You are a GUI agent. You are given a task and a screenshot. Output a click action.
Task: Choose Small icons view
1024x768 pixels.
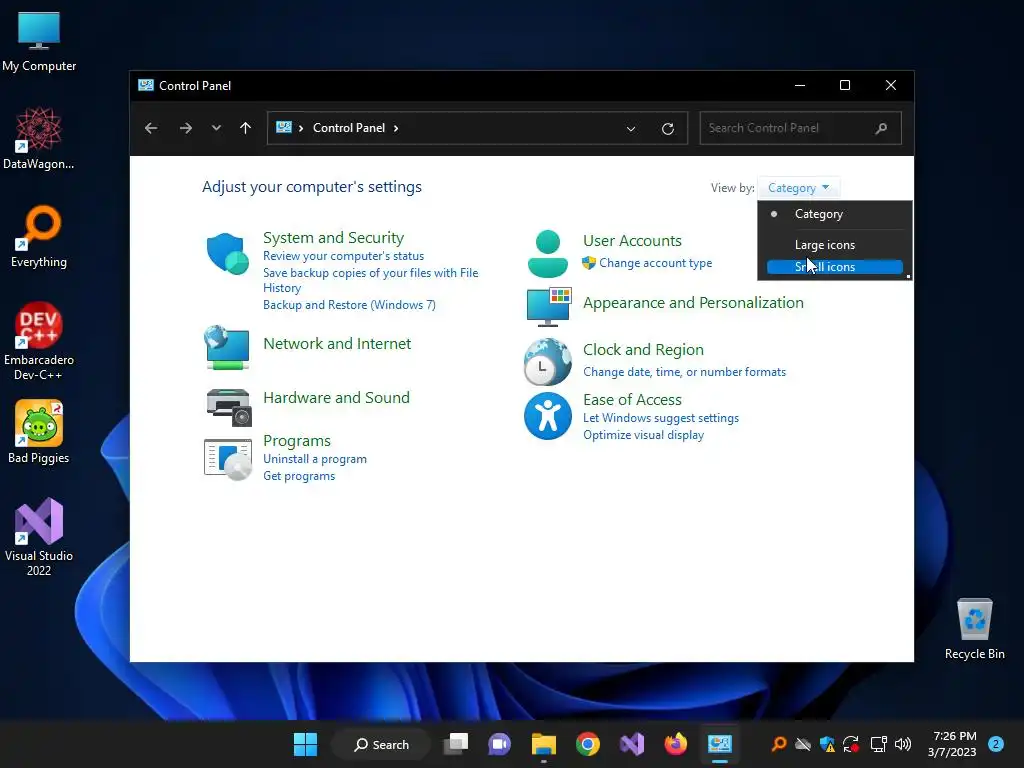[835, 266]
